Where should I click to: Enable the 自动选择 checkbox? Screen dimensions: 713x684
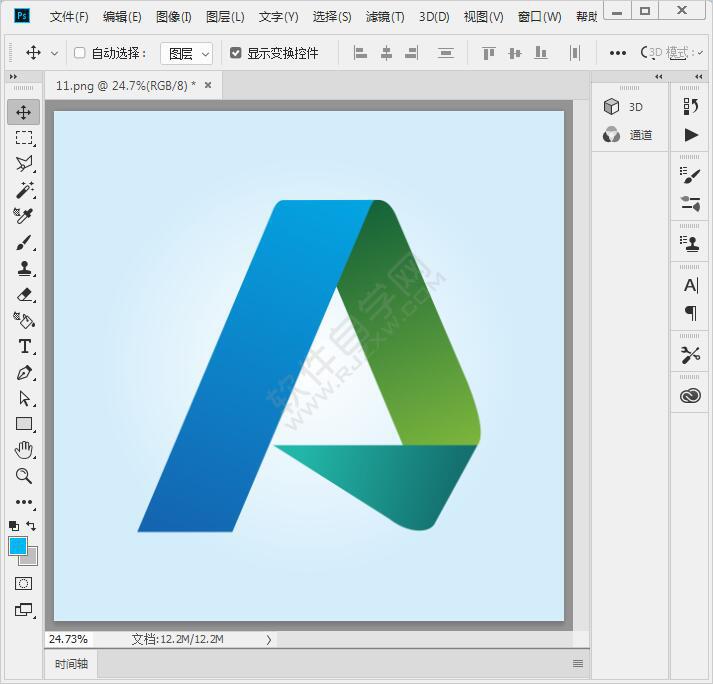point(80,53)
